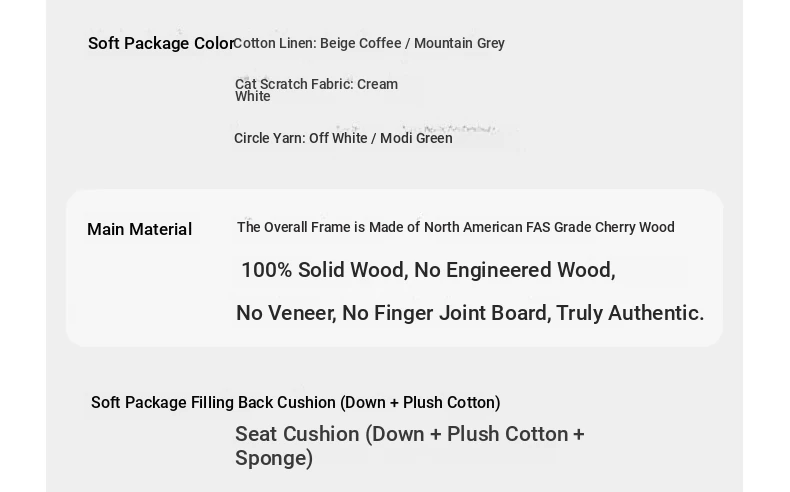Click the North American FAS Grade Cherry Wood sentence
The image size is (790, 492).
tap(455, 227)
